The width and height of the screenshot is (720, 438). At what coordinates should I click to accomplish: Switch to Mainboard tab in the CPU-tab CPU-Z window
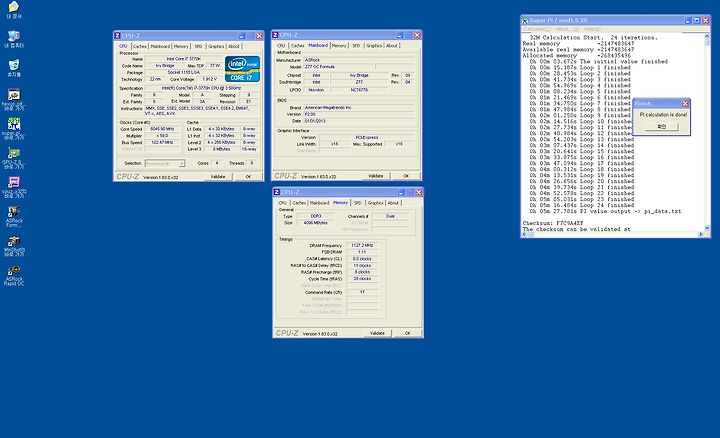point(160,46)
